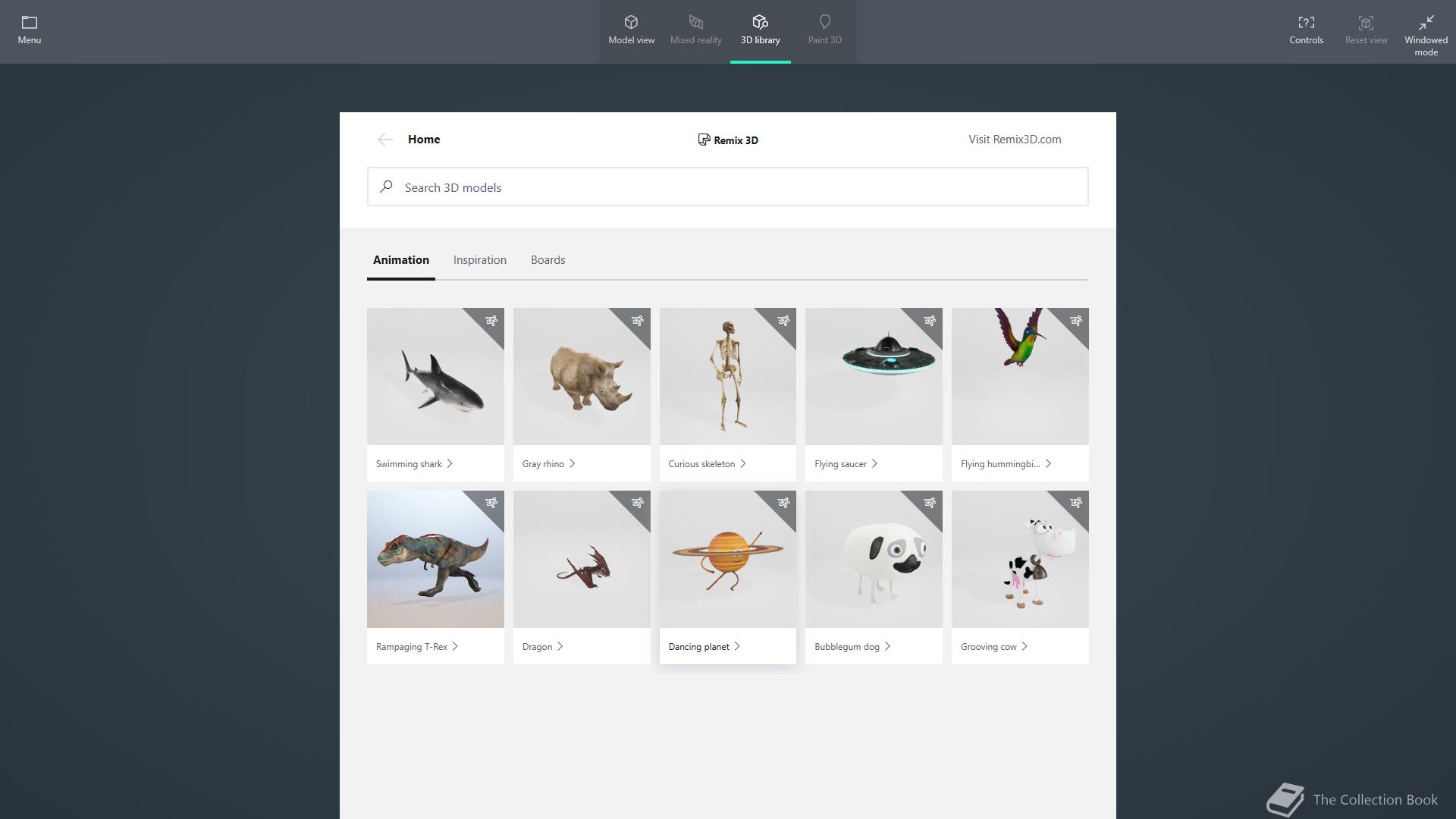Viewport: 1456px width, 819px height.
Task: Expand chevron next to Dragon
Action: 560,646
